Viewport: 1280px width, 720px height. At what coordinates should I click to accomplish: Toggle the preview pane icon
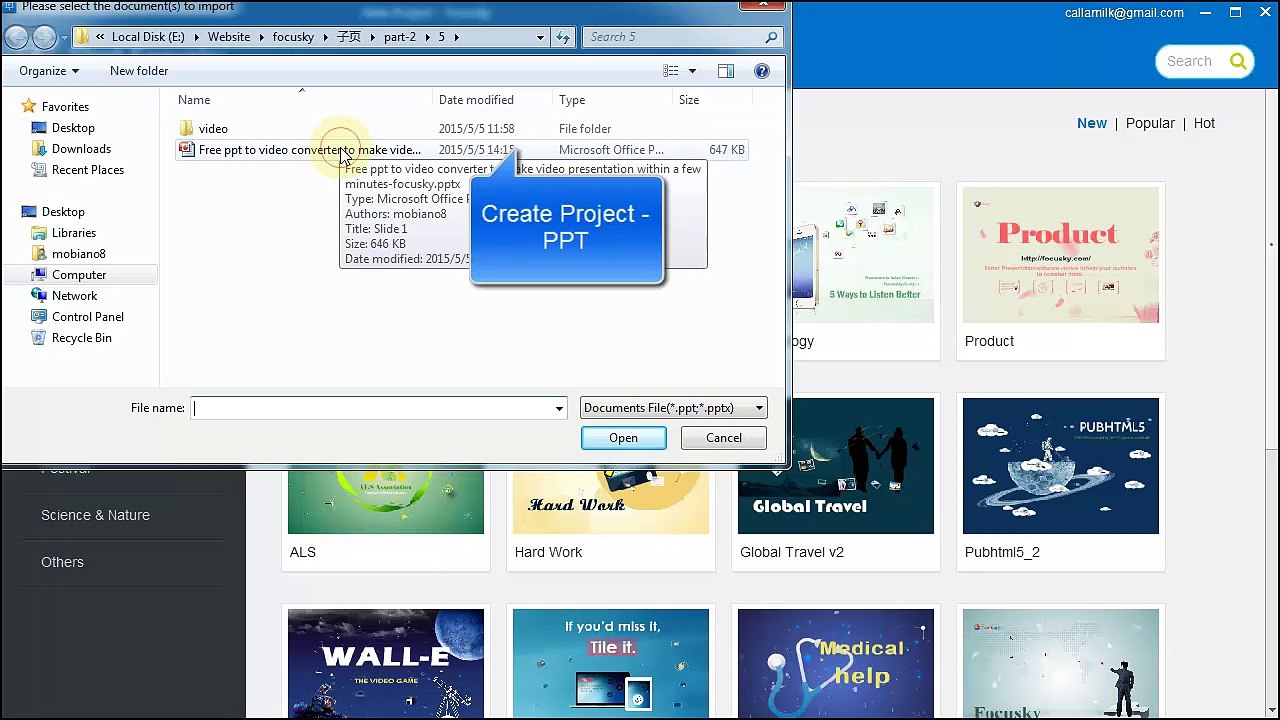pos(726,71)
